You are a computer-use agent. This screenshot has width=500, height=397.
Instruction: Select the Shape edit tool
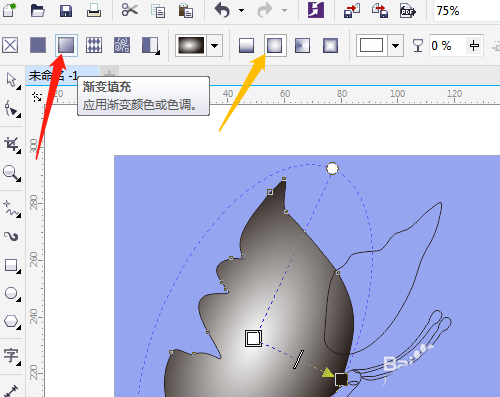pos(12,109)
